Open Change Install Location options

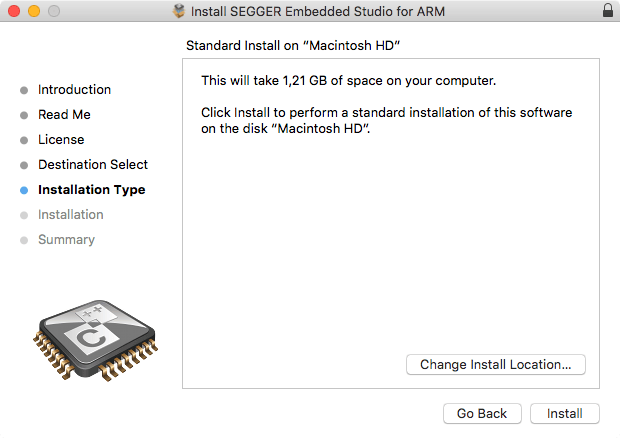(495, 365)
